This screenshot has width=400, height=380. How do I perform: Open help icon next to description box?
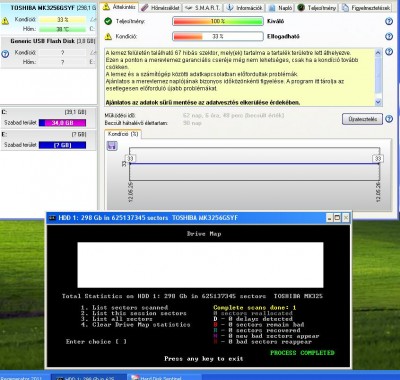pos(389,52)
